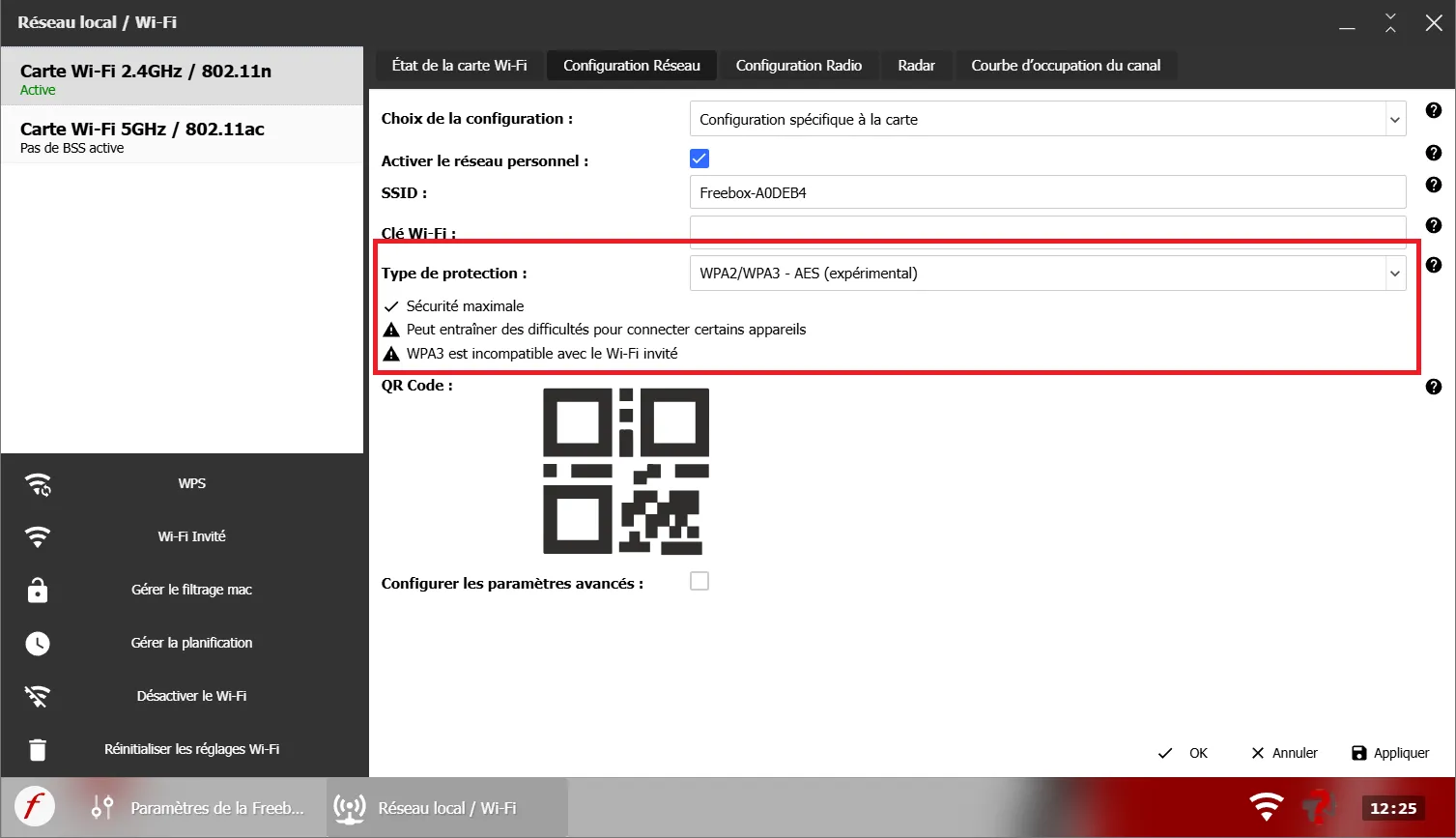
Task: Choose Désactiver le Wi-Fi
Action: click(183, 697)
